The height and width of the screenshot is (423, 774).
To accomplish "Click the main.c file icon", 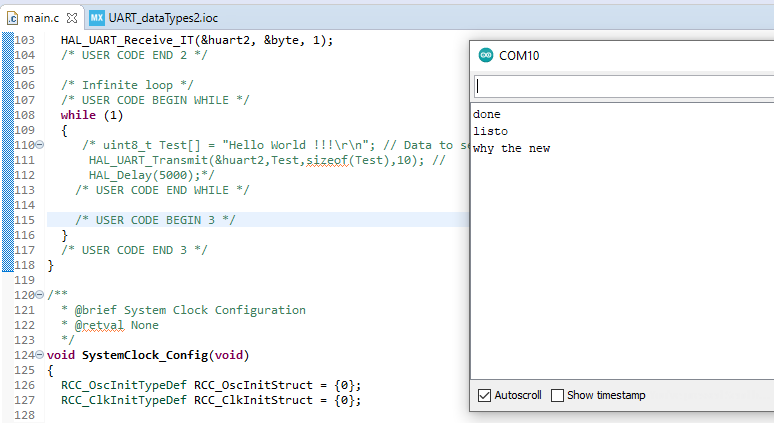I will 13,18.
